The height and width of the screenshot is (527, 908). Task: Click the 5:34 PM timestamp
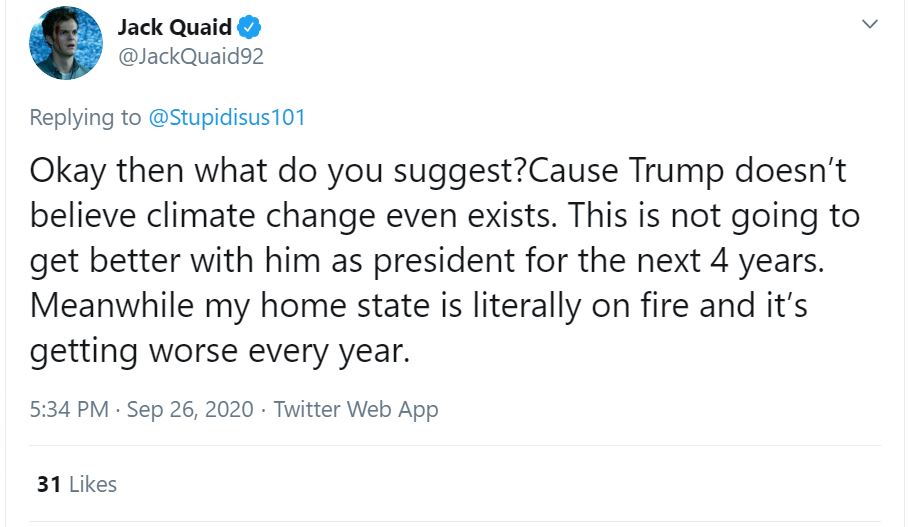(69, 409)
